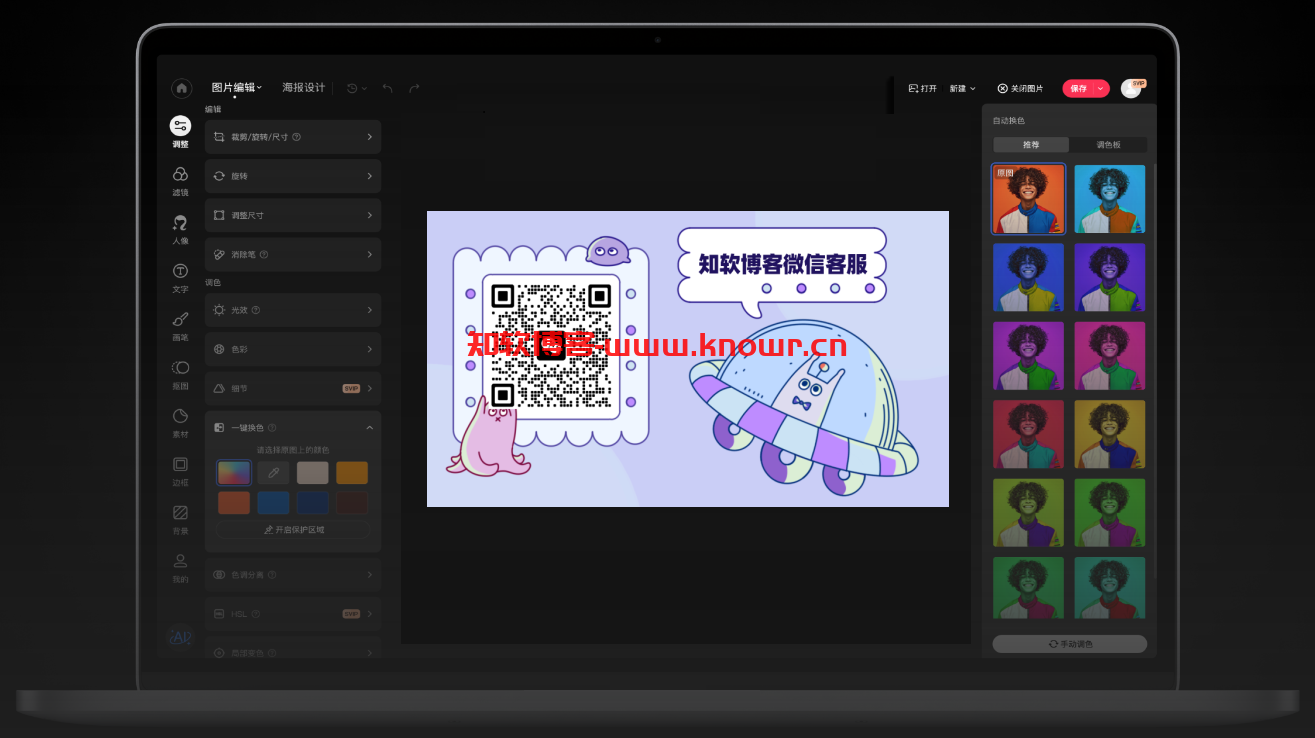Choose the red background portrait thumbnail
The height and width of the screenshot is (738, 1315).
1029,435
